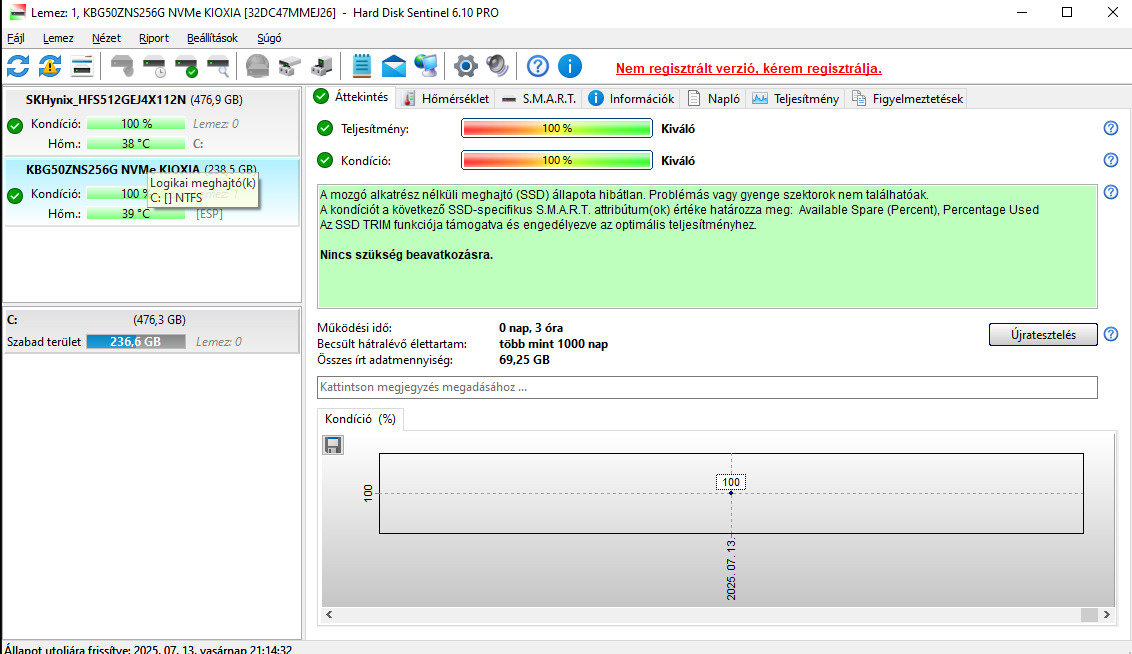Click the gray disk dome toolbar icon

258,66
